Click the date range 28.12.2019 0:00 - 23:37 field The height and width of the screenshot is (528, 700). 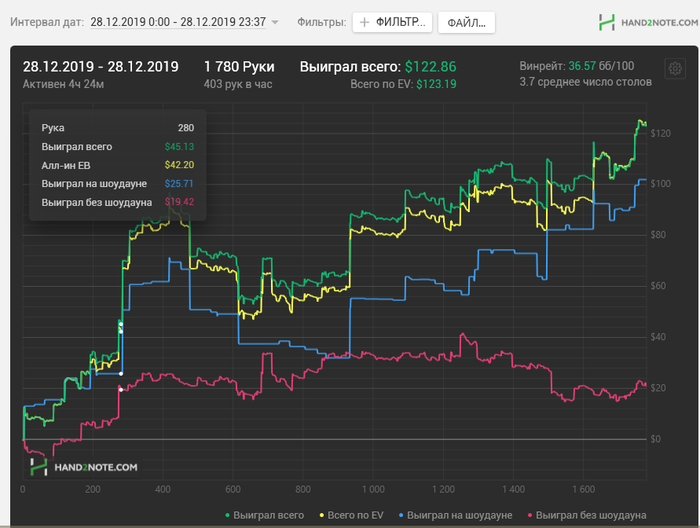(x=178, y=22)
